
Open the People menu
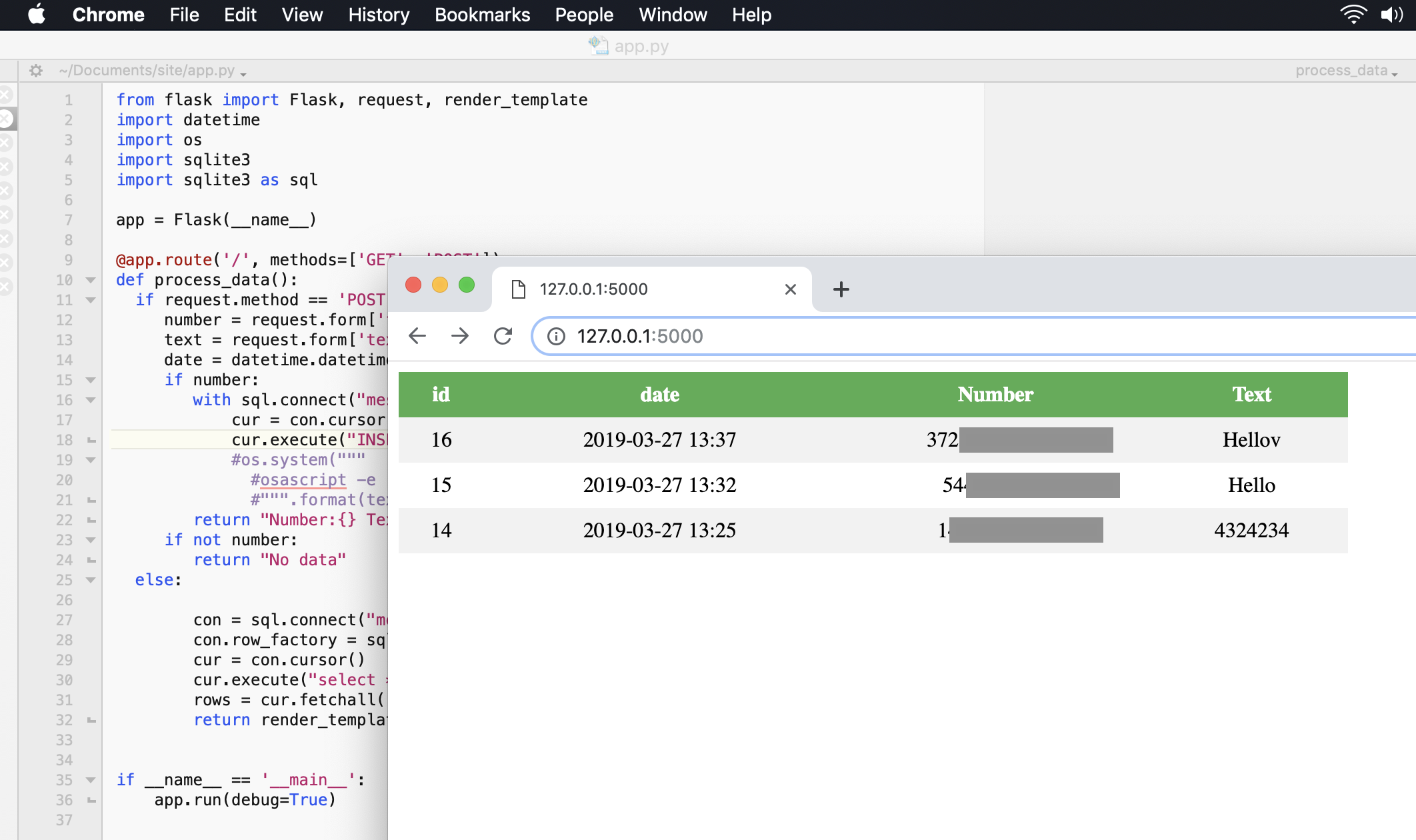pyautogui.click(x=584, y=15)
